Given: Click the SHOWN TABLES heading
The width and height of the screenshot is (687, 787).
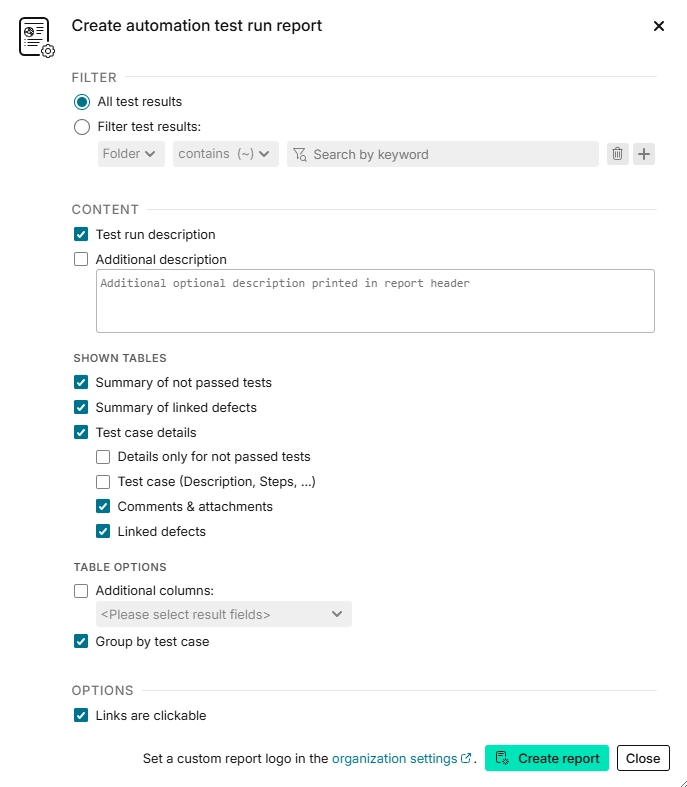Looking at the screenshot, I should point(120,358).
